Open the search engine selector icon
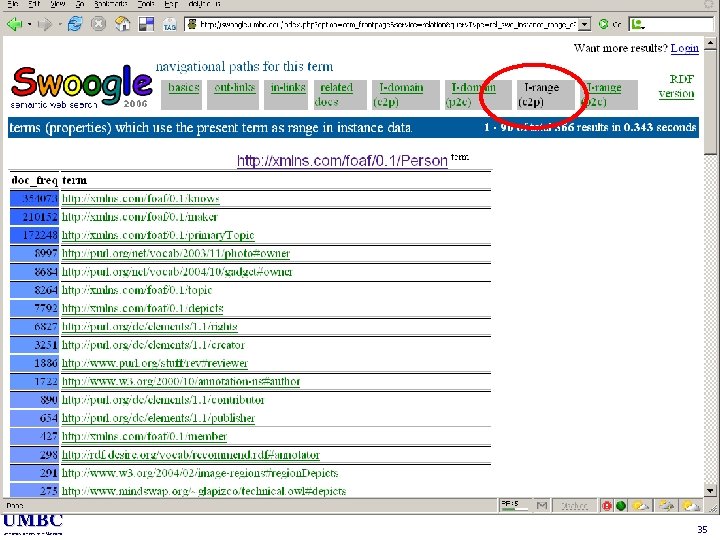Image resolution: width=720 pixels, height=540 pixels. [x=638, y=24]
